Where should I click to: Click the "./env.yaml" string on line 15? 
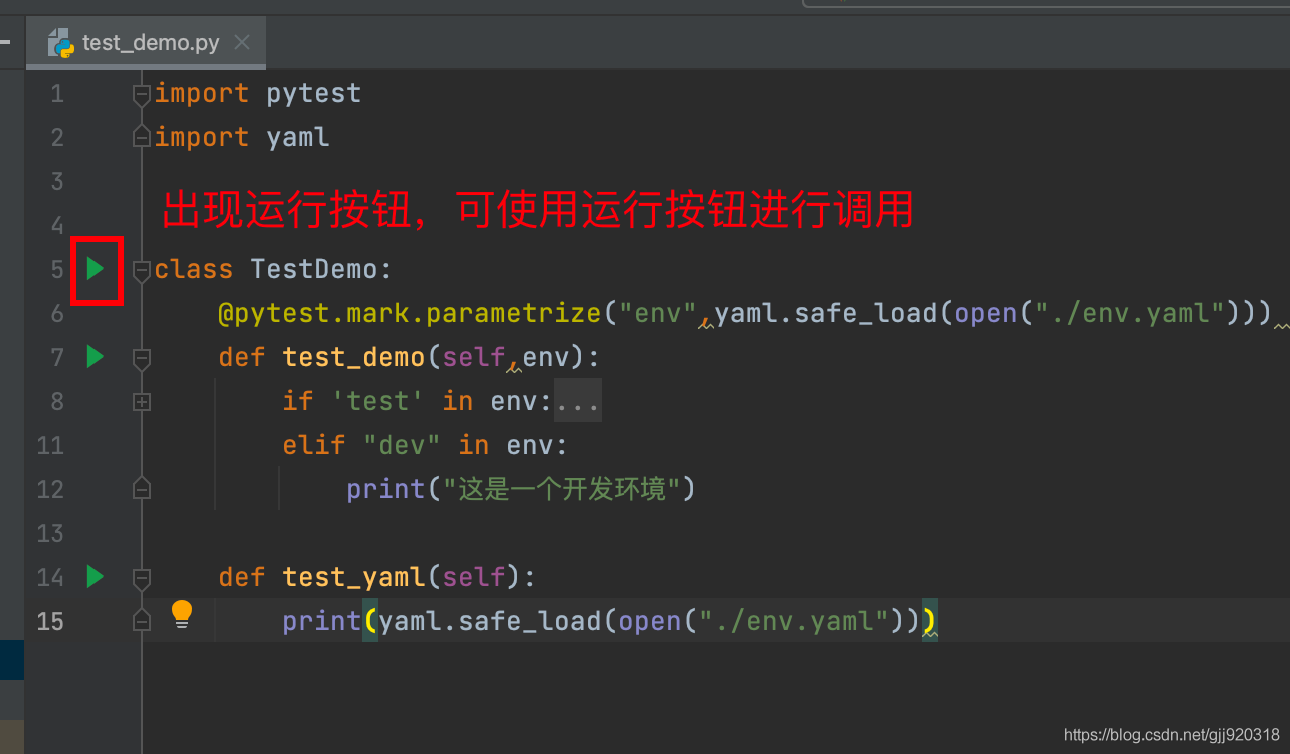pyautogui.click(x=793, y=621)
